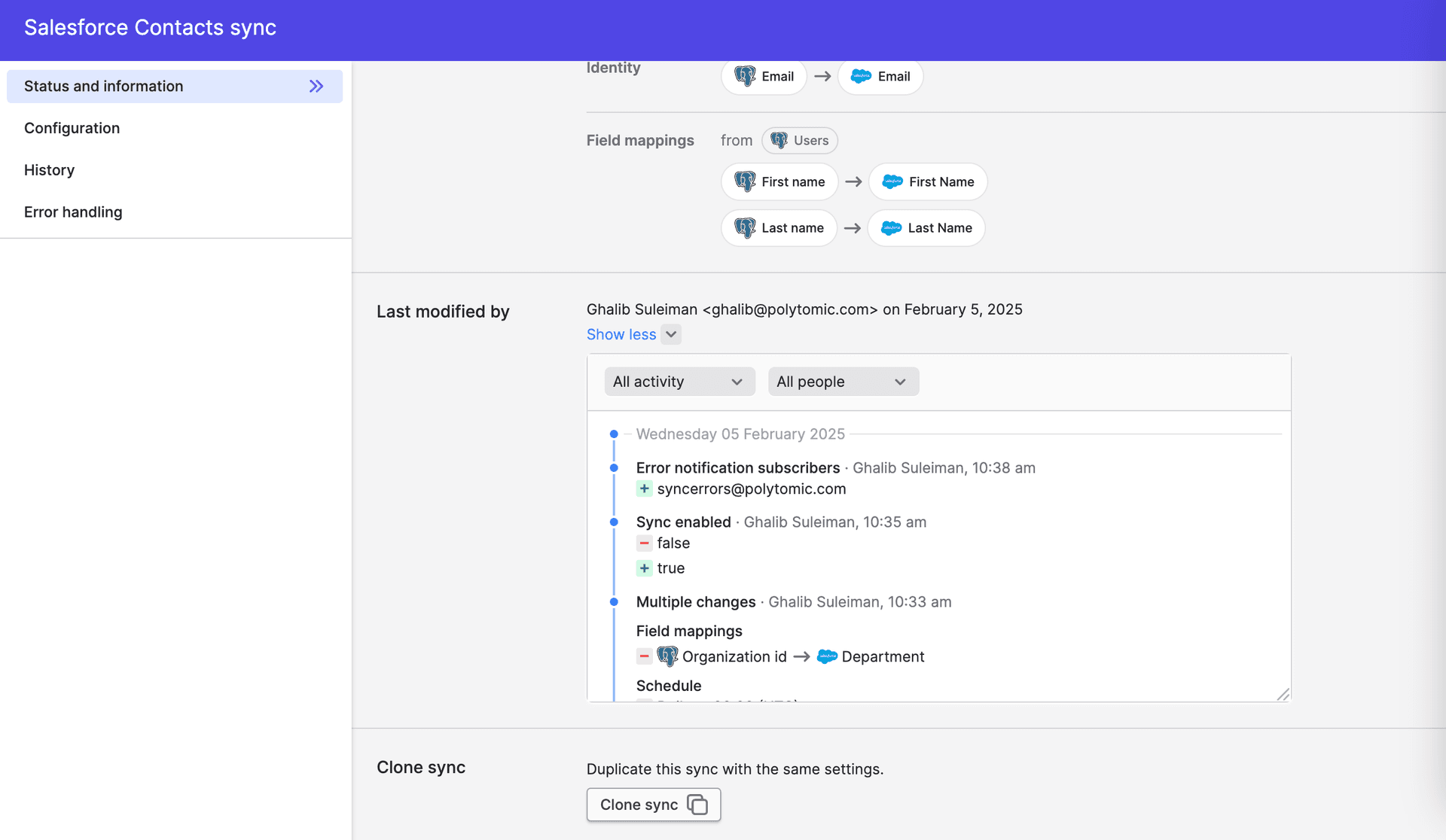Click the Multiple changes timeline dot
1446x840 pixels.
pyautogui.click(x=614, y=602)
